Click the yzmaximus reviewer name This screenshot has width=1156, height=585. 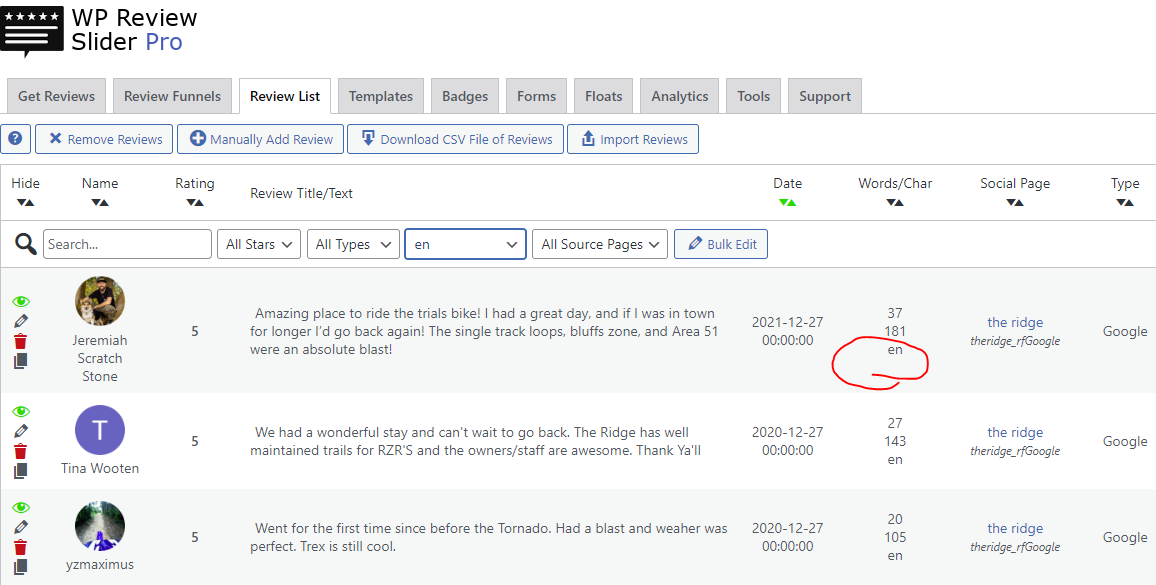pyautogui.click(x=100, y=564)
